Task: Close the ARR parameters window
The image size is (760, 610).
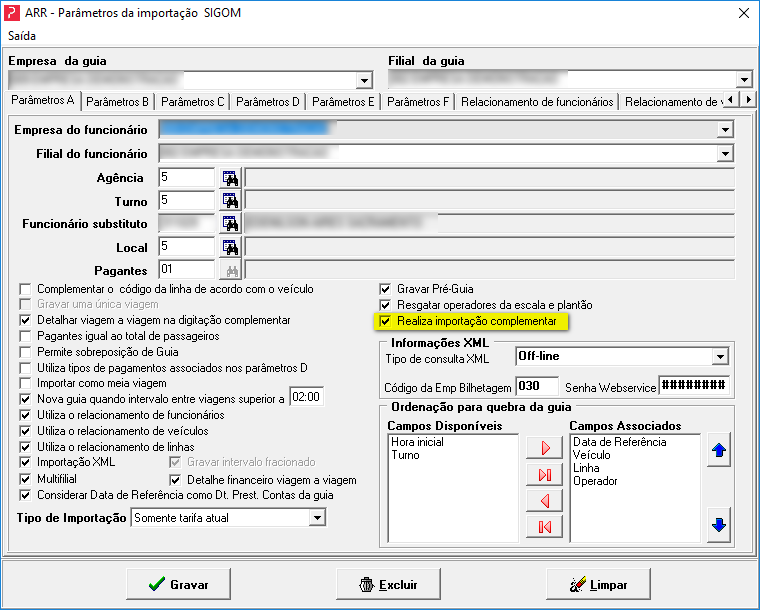Action: click(744, 13)
